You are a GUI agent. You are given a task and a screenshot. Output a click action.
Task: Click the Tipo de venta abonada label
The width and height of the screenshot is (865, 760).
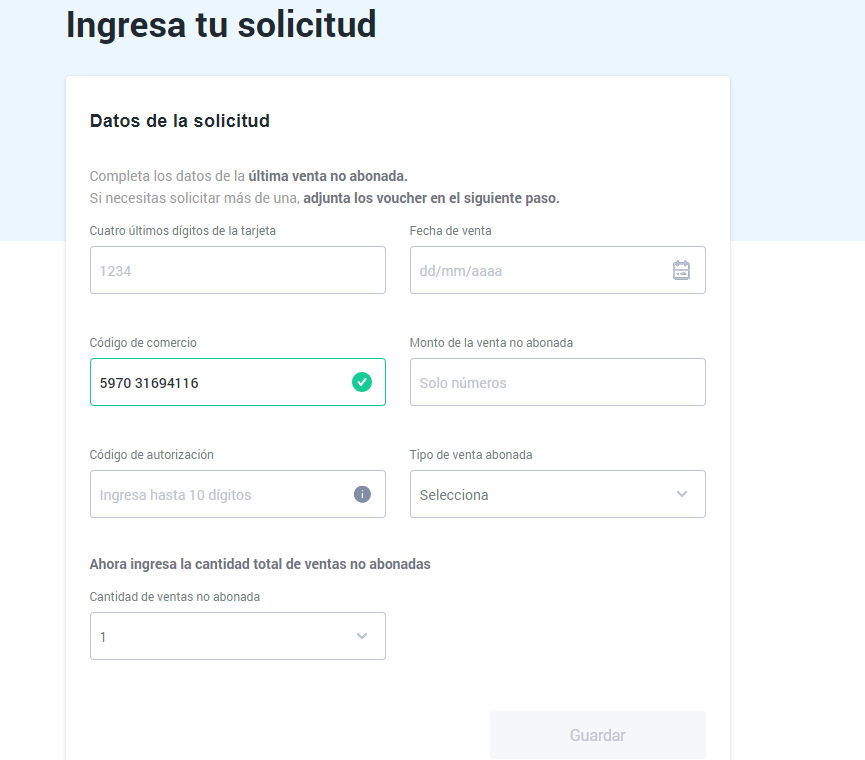[x=471, y=454]
